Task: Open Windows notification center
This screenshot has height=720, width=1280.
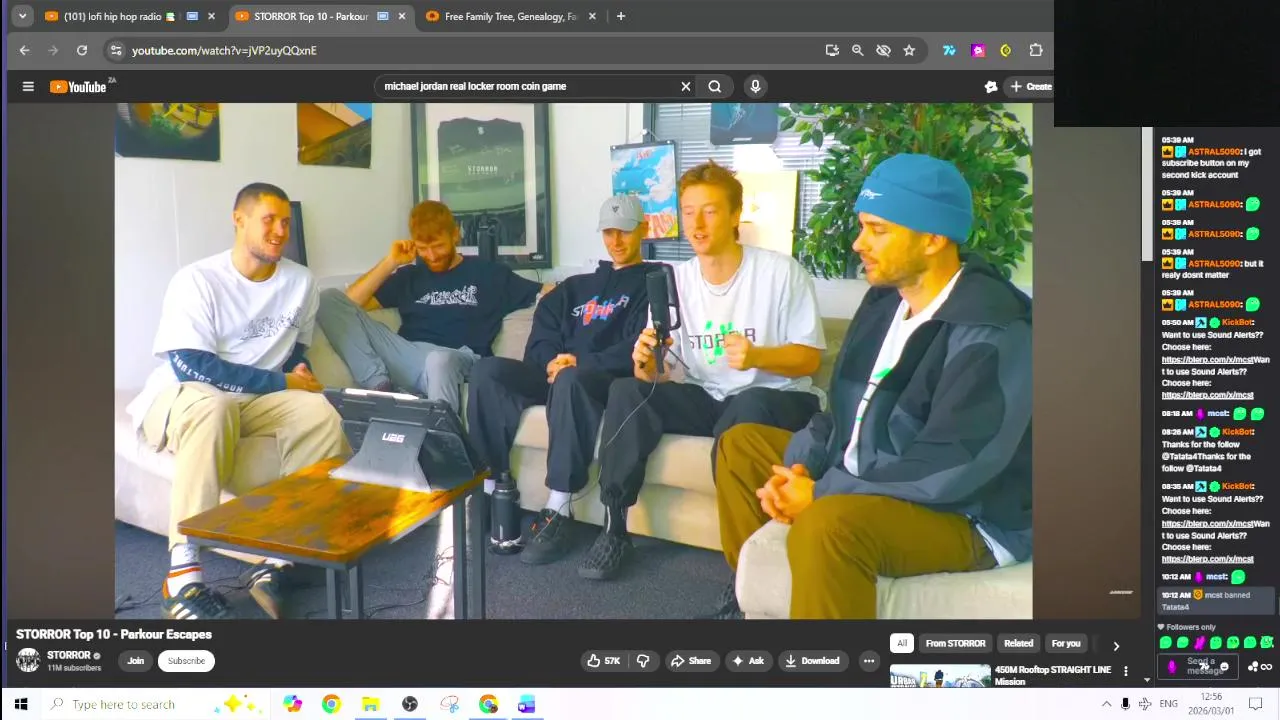Action: point(1256,704)
